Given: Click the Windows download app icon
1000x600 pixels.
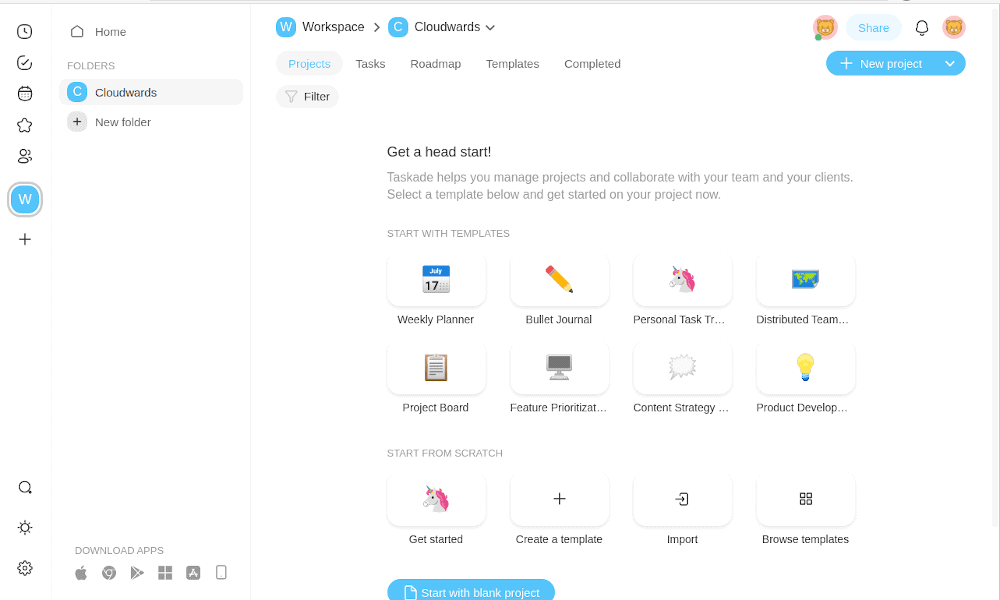Looking at the screenshot, I should pos(165,573).
